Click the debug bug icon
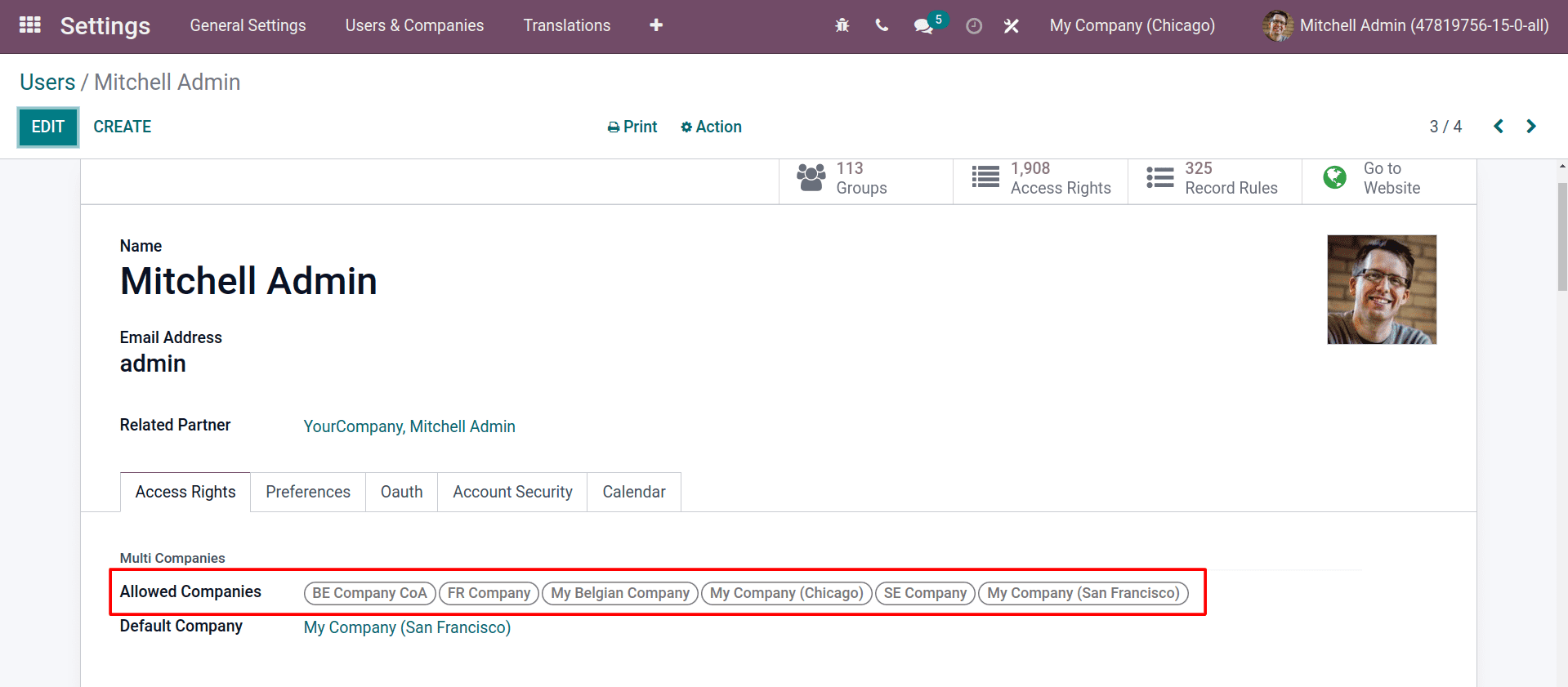 [842, 25]
